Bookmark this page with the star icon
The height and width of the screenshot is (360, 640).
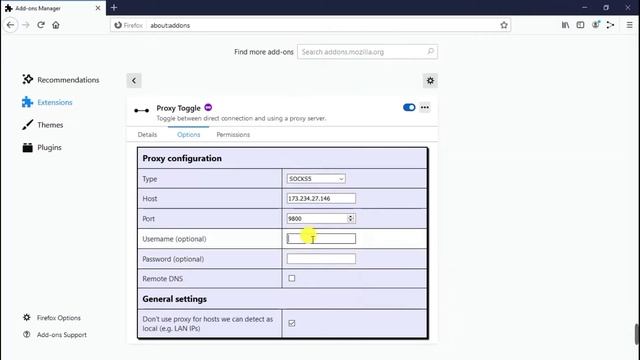(504, 25)
